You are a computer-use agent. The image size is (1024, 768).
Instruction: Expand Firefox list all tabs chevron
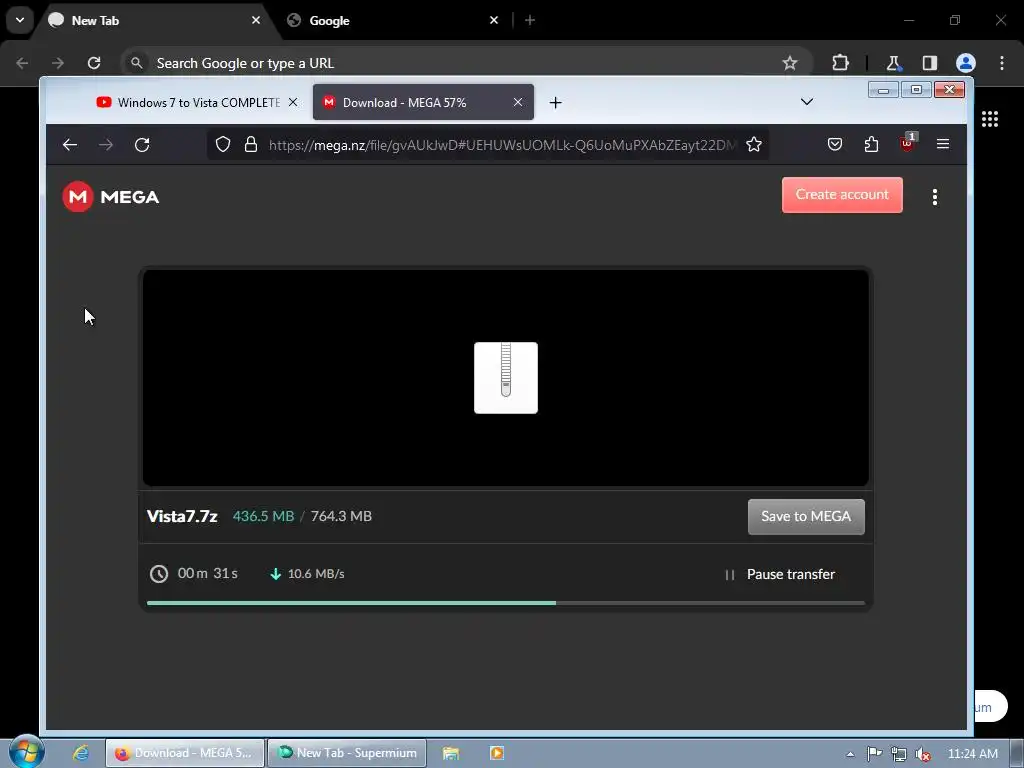pyautogui.click(x=807, y=102)
